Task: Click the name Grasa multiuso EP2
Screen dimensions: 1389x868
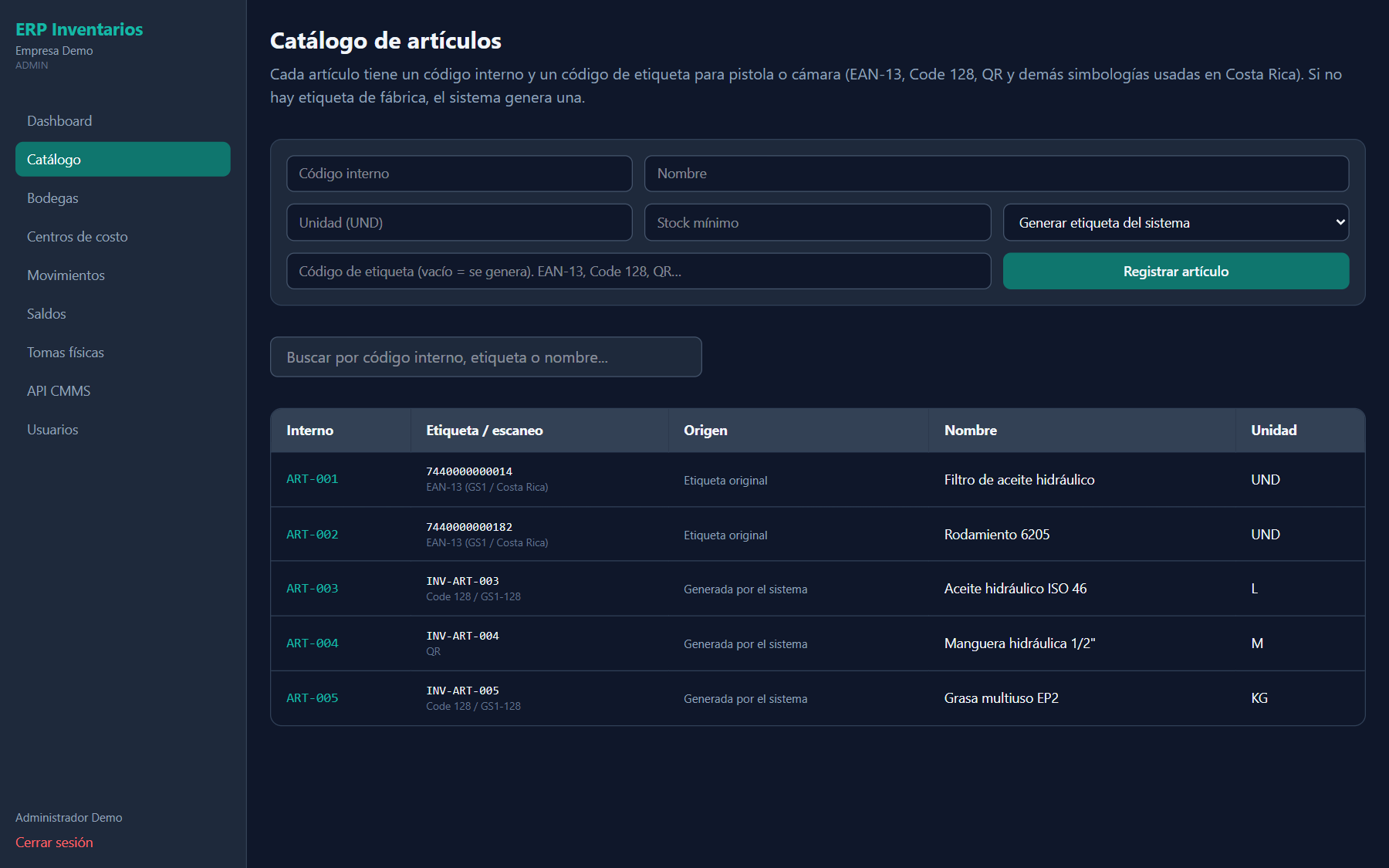Action: [1002, 698]
